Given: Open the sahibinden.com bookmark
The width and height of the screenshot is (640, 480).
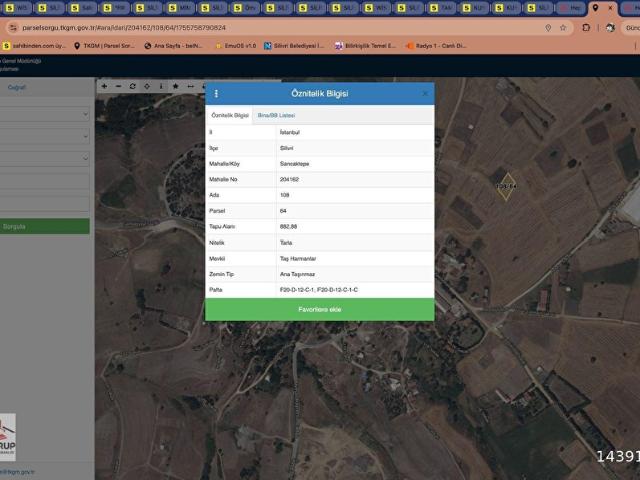Looking at the screenshot, I should [35, 45].
